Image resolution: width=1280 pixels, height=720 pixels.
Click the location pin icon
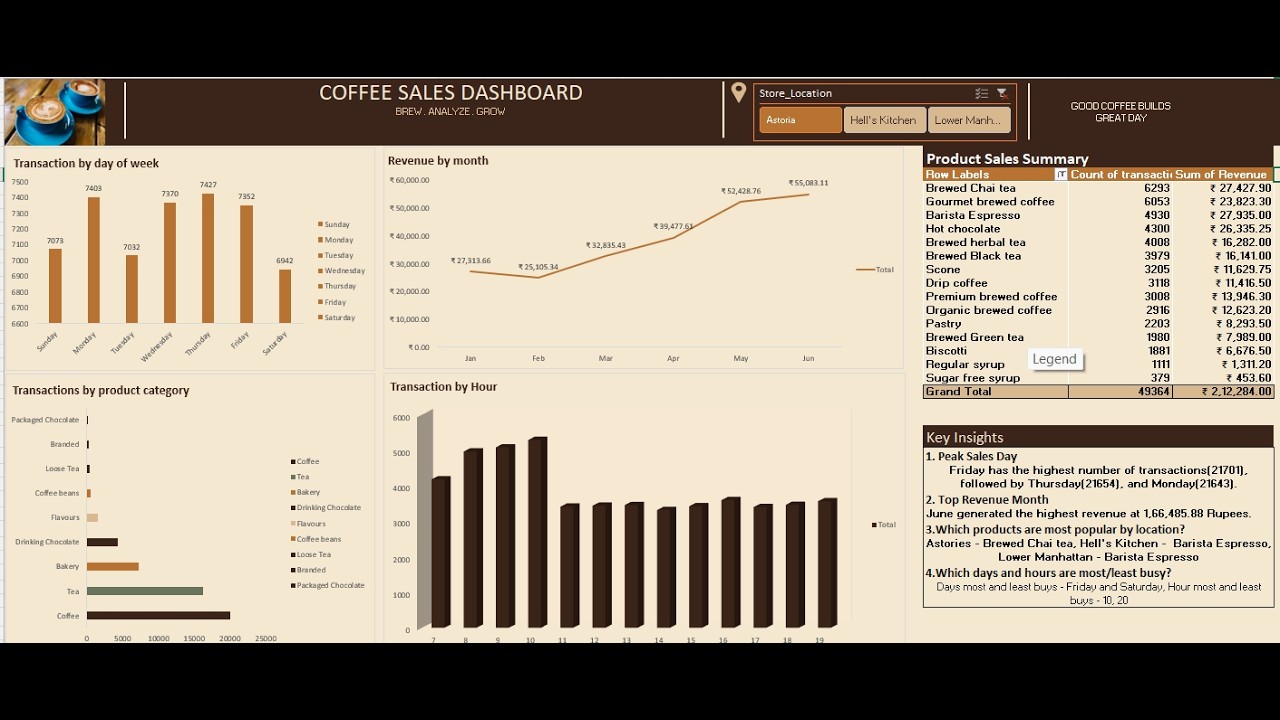738,93
